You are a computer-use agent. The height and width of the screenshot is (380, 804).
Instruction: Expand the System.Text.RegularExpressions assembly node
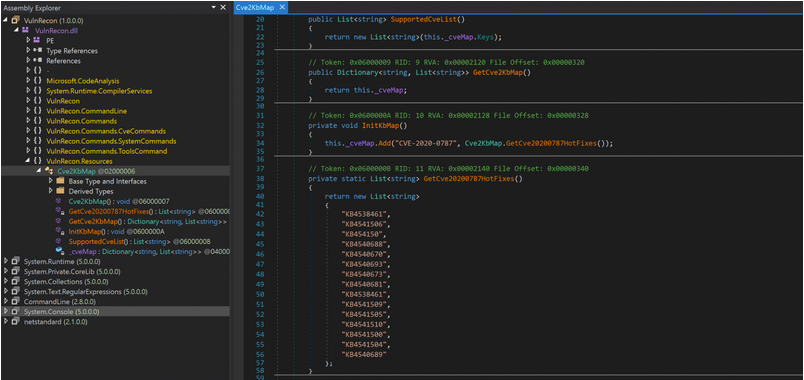click(x=5, y=291)
